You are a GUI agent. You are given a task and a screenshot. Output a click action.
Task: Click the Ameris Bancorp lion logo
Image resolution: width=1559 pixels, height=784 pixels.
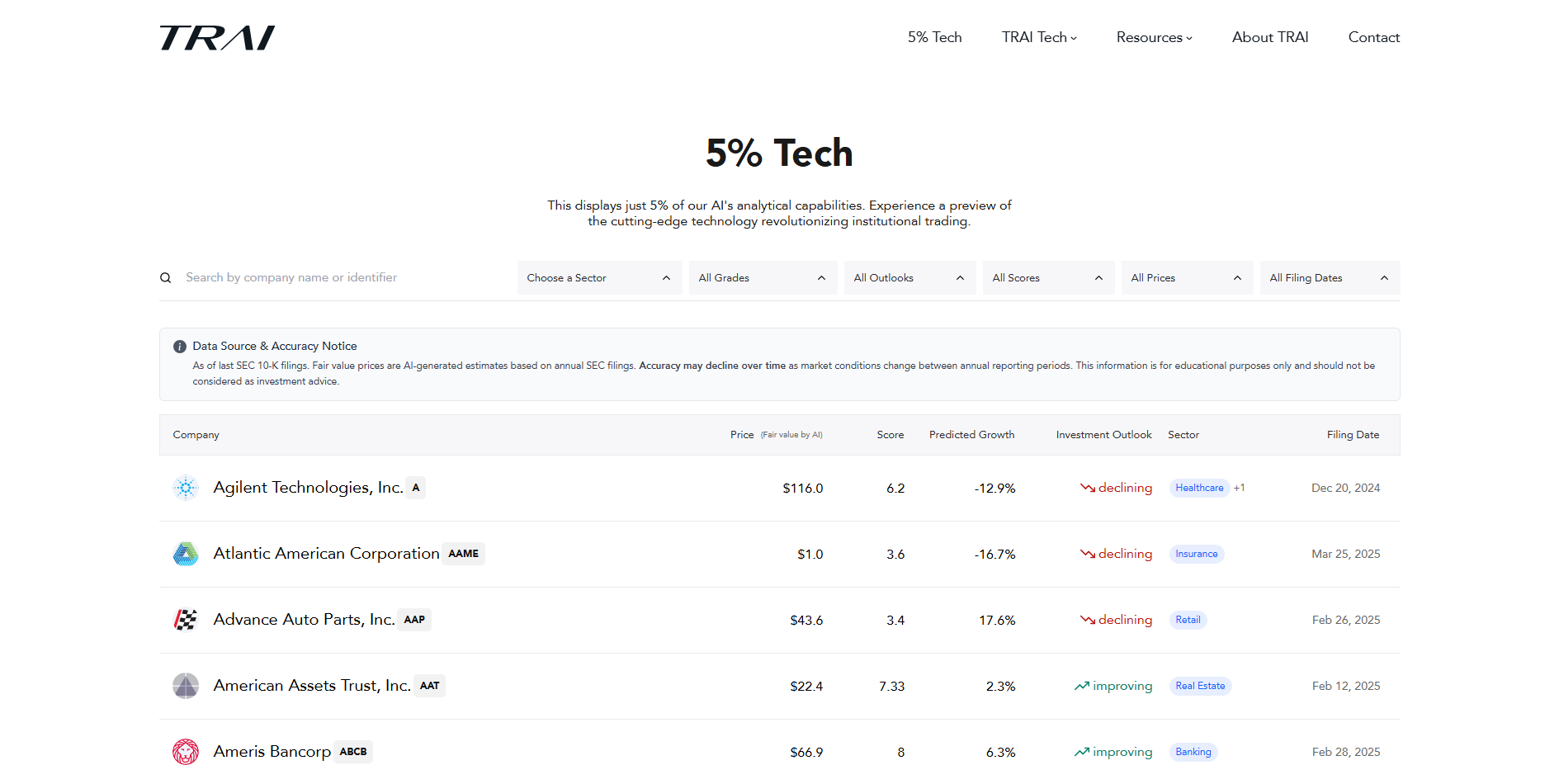pyautogui.click(x=186, y=752)
